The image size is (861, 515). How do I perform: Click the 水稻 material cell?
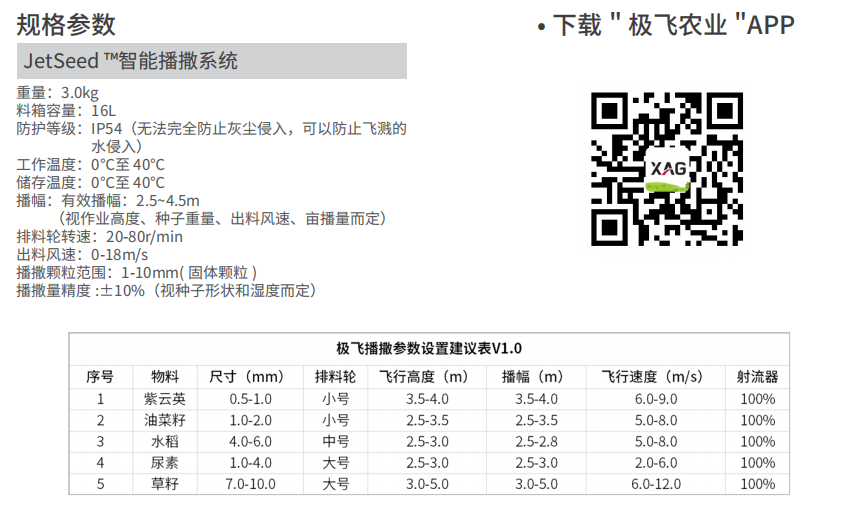pos(165,442)
